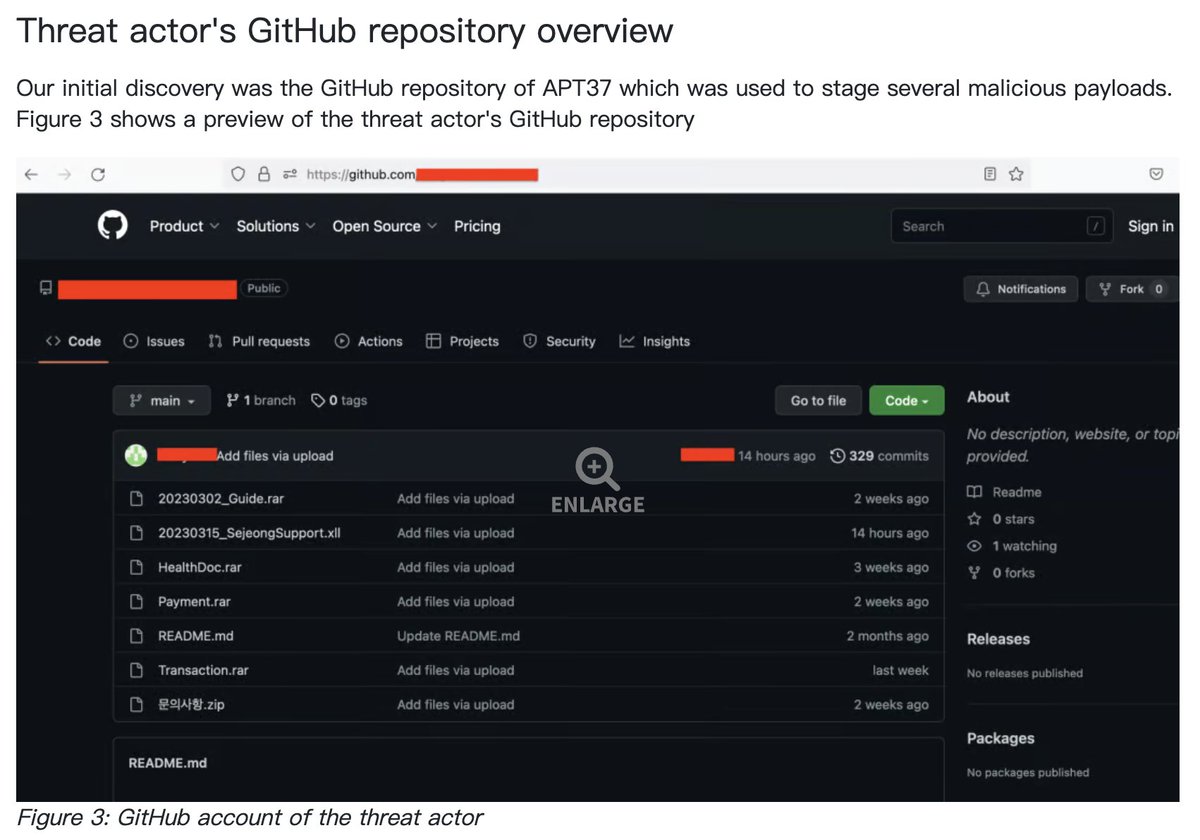Click the 0 forks link
Image resolution: width=1200 pixels, height=840 pixels.
pos(1001,573)
